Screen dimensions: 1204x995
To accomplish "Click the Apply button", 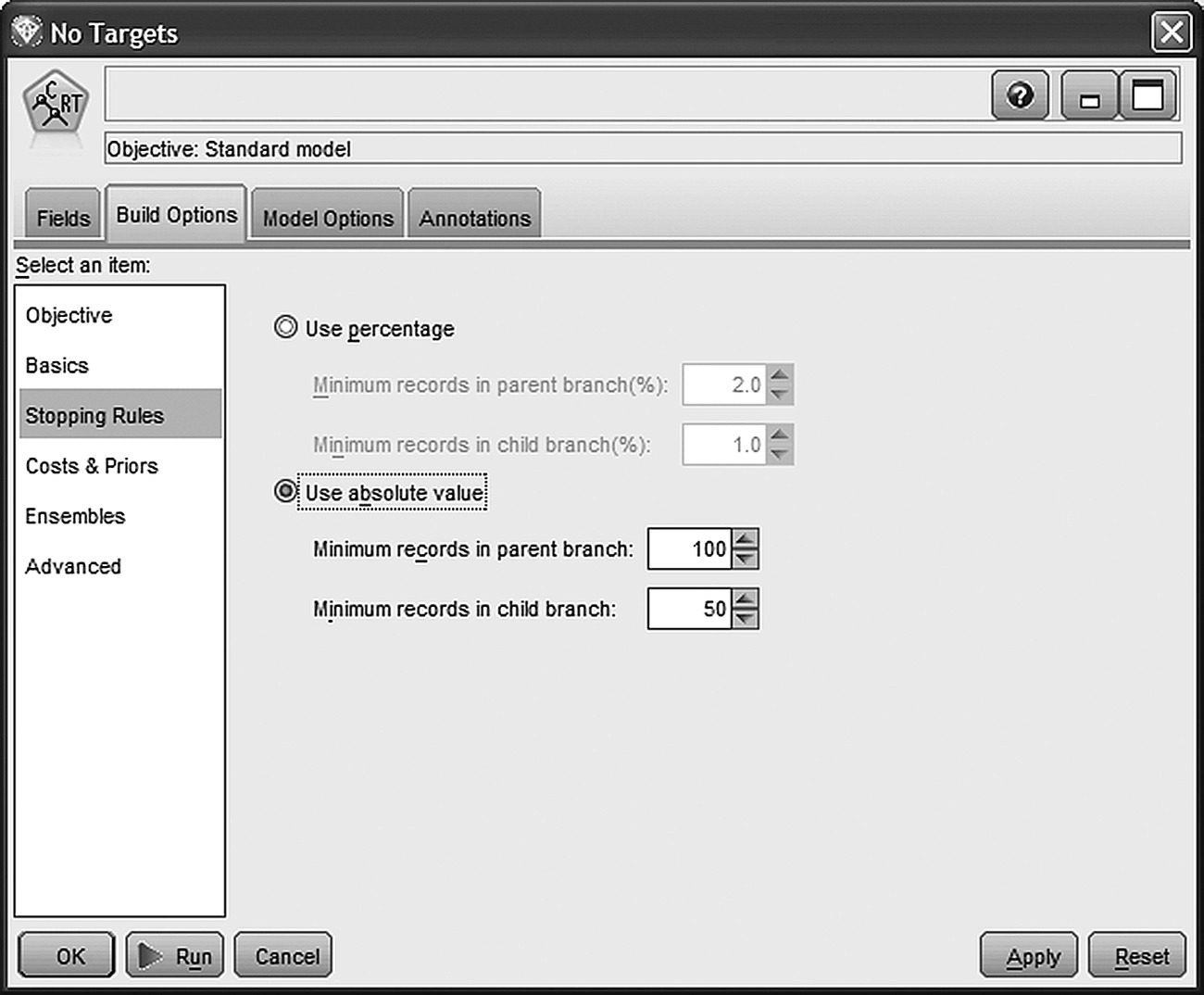I will (1029, 955).
